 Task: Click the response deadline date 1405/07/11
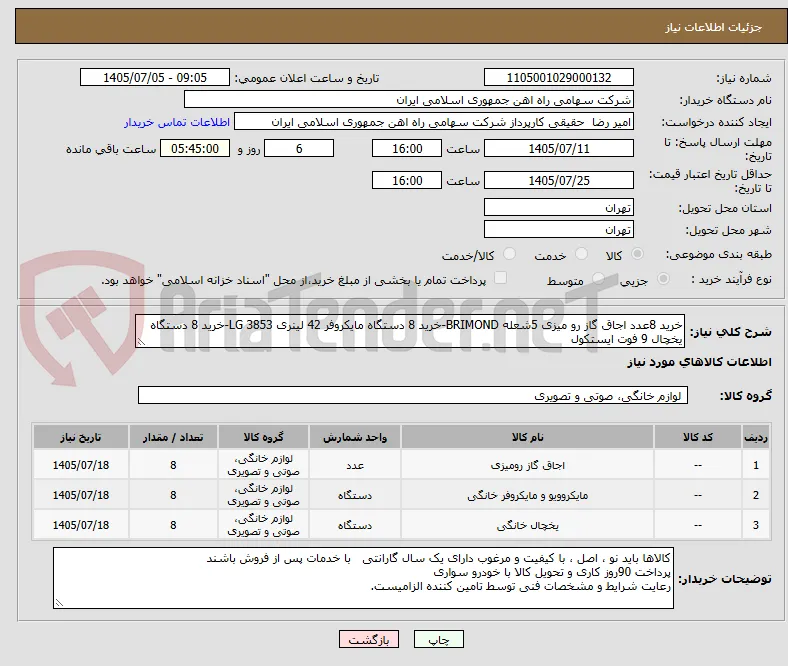559,149
